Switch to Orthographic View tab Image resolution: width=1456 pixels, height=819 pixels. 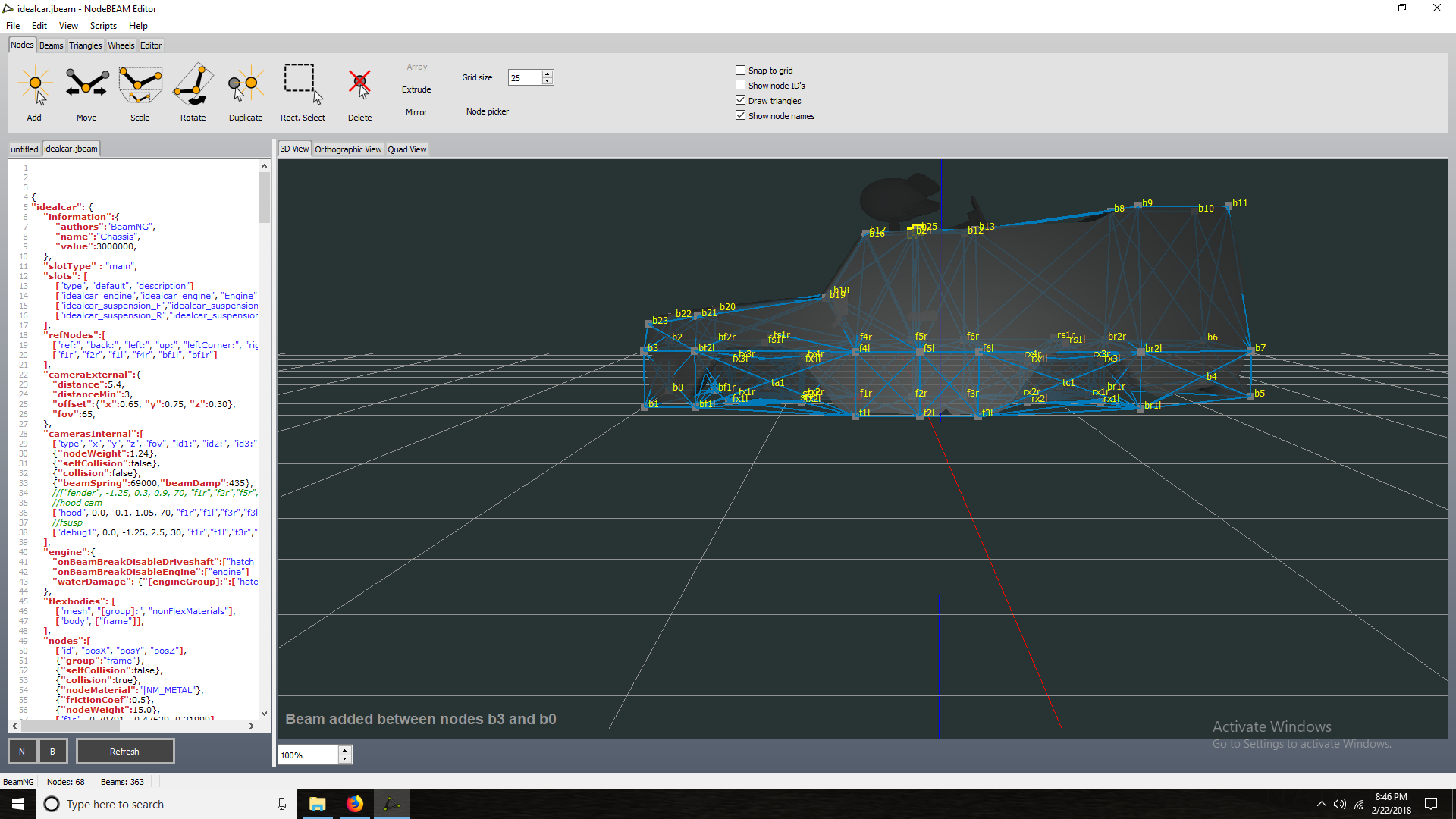pos(348,149)
